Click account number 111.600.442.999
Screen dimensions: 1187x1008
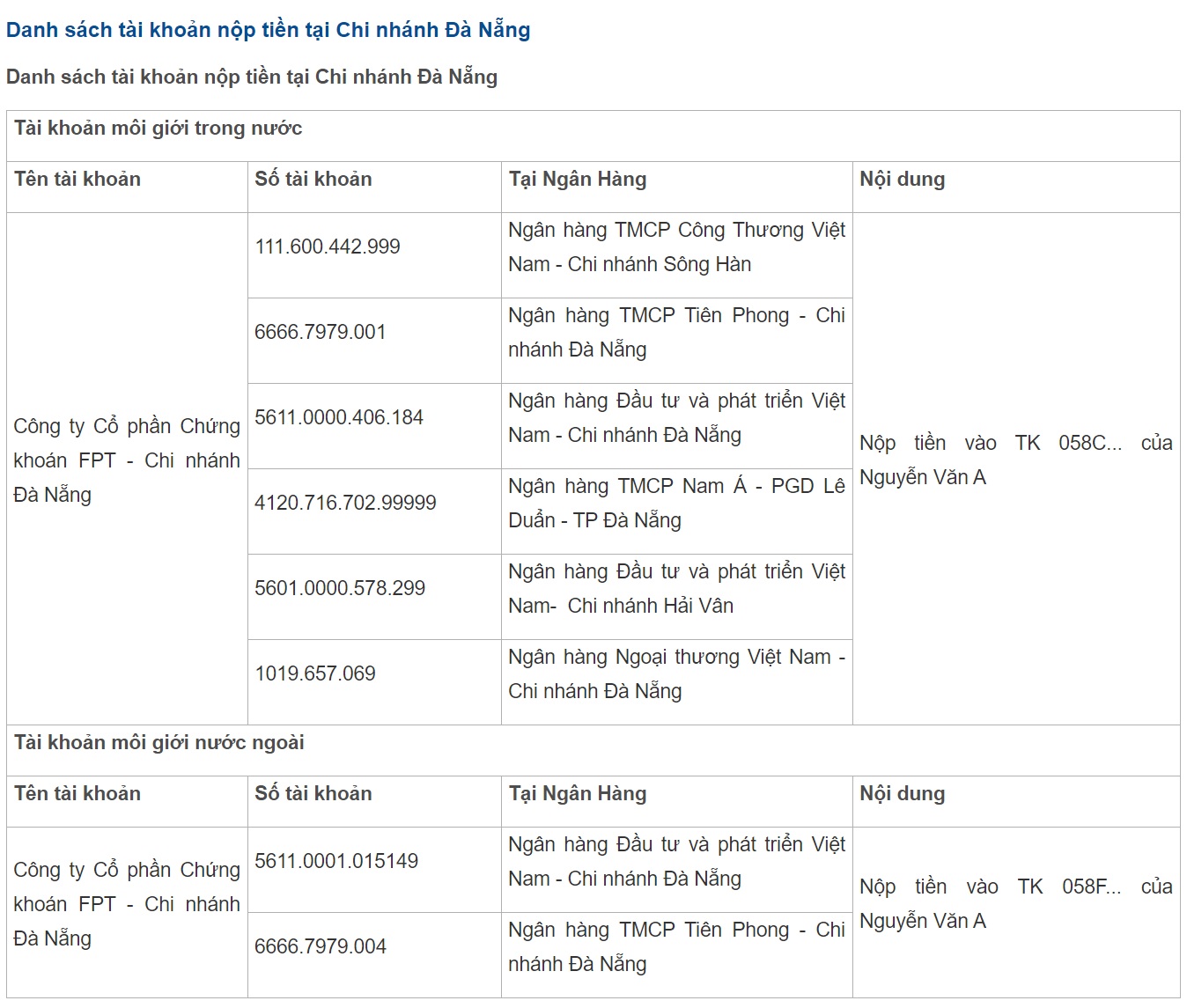(327, 246)
